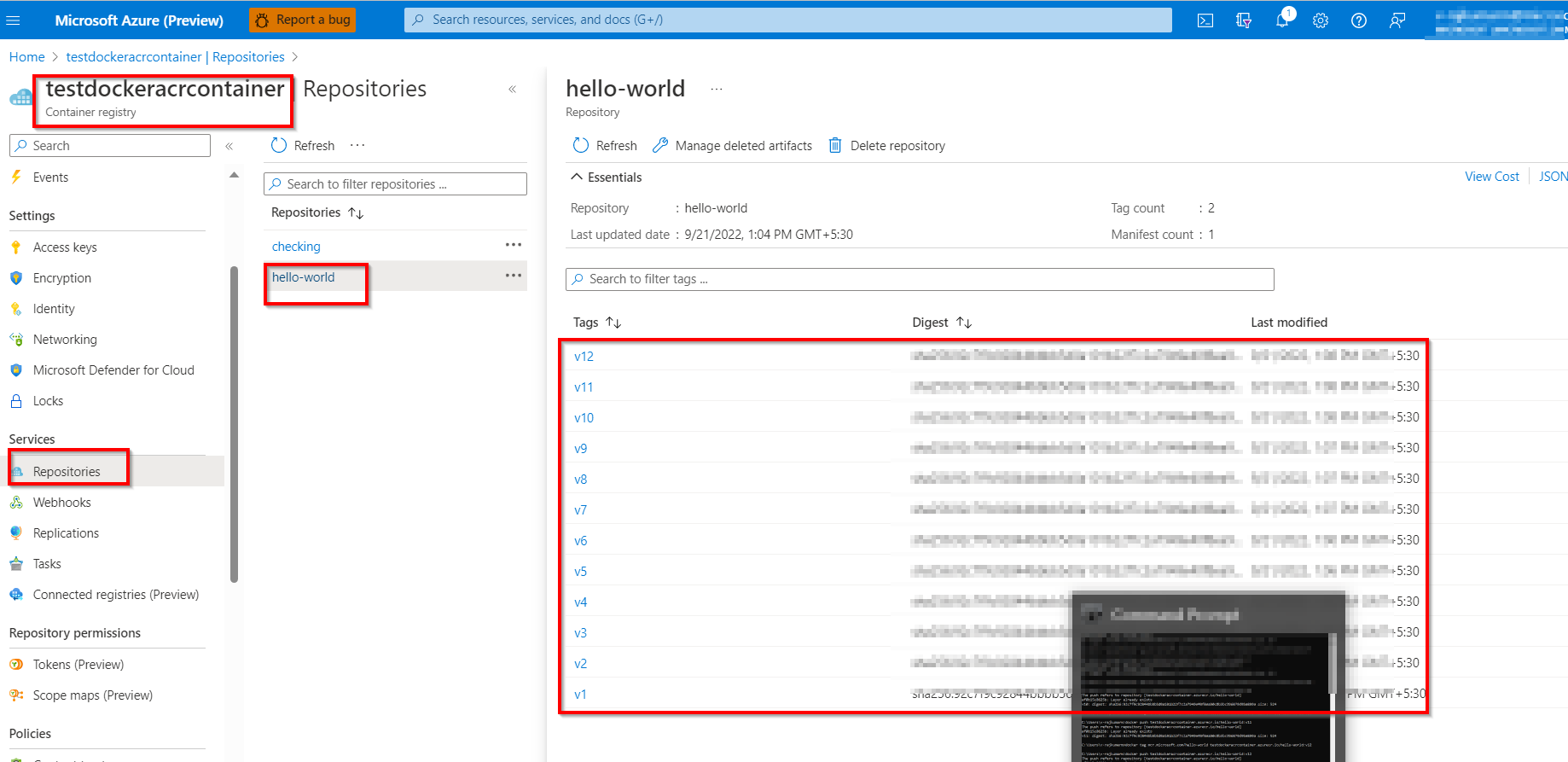Focus the global search resources box
Screen dimensions: 1568x762
point(788,20)
